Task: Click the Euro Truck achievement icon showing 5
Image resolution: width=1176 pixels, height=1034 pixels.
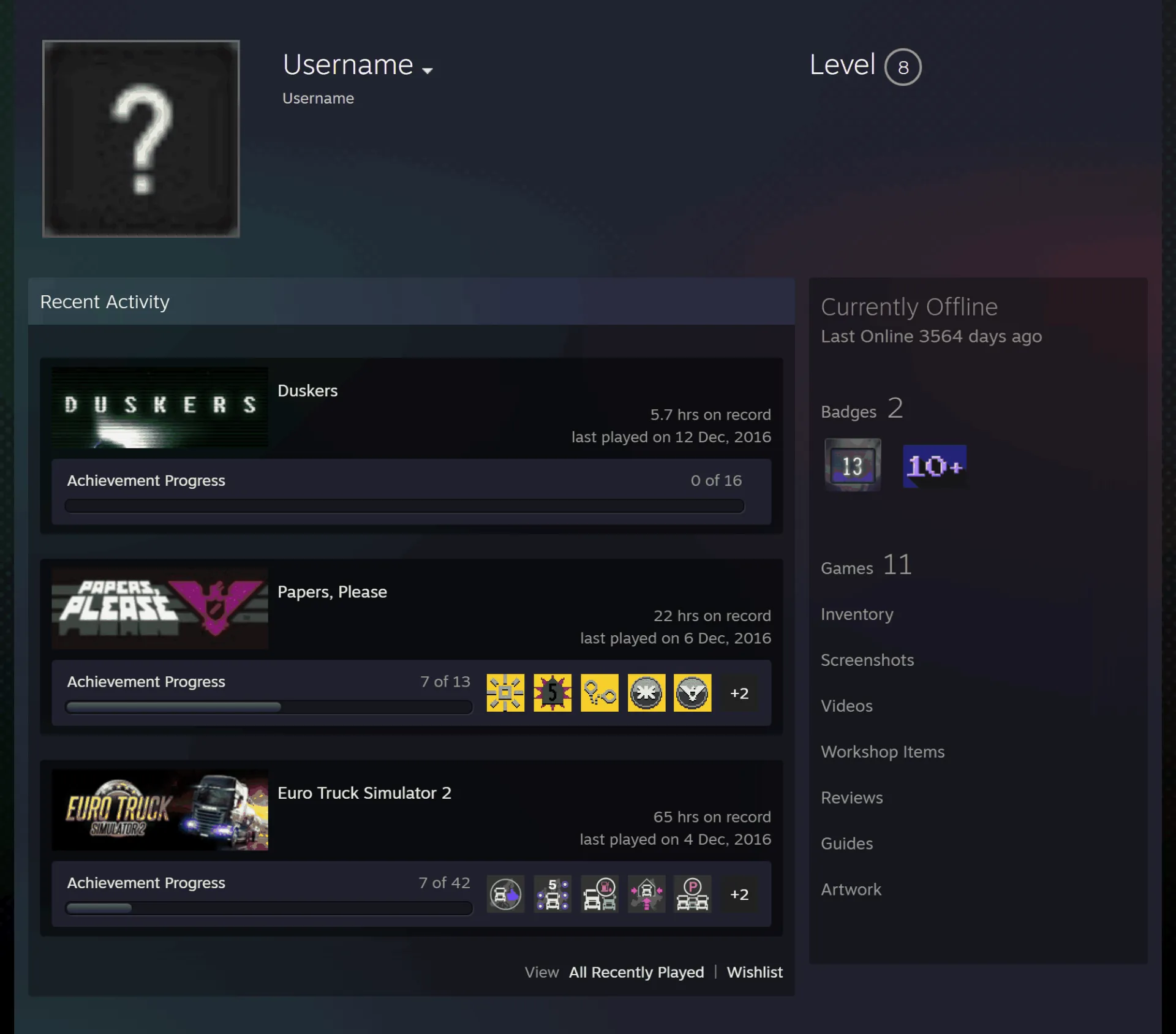Action: point(552,894)
